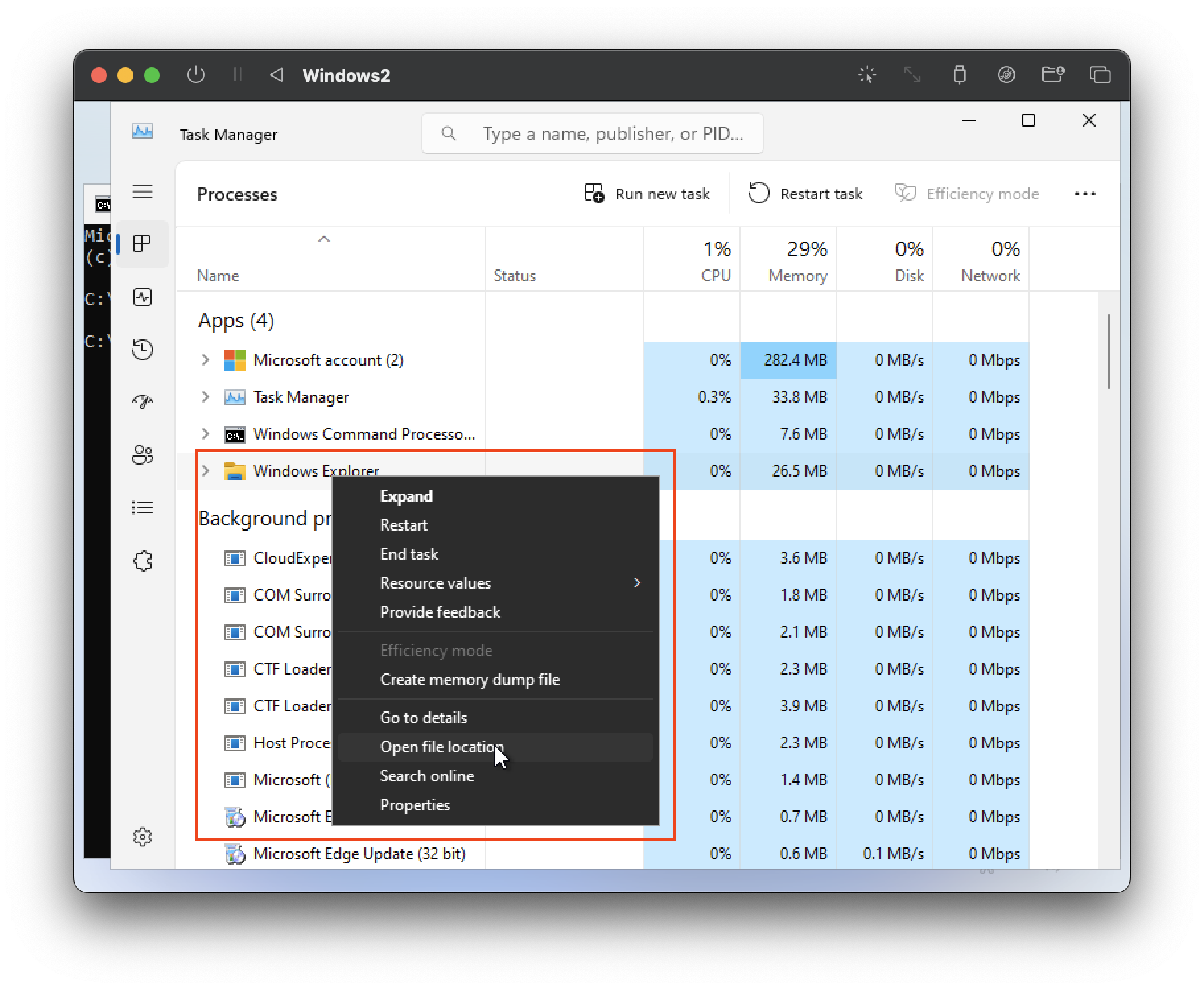Choose End task in context menu
The width and height of the screenshot is (1204, 990).
point(495,554)
